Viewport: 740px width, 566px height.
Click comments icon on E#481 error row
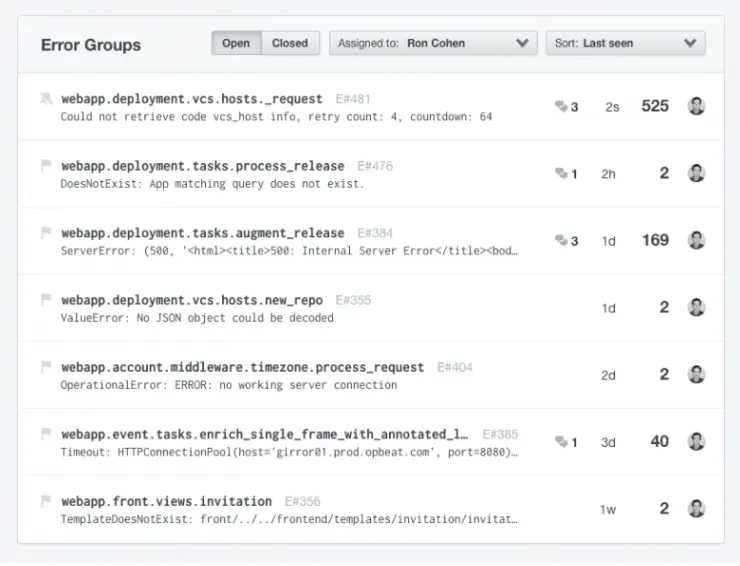tap(562, 107)
